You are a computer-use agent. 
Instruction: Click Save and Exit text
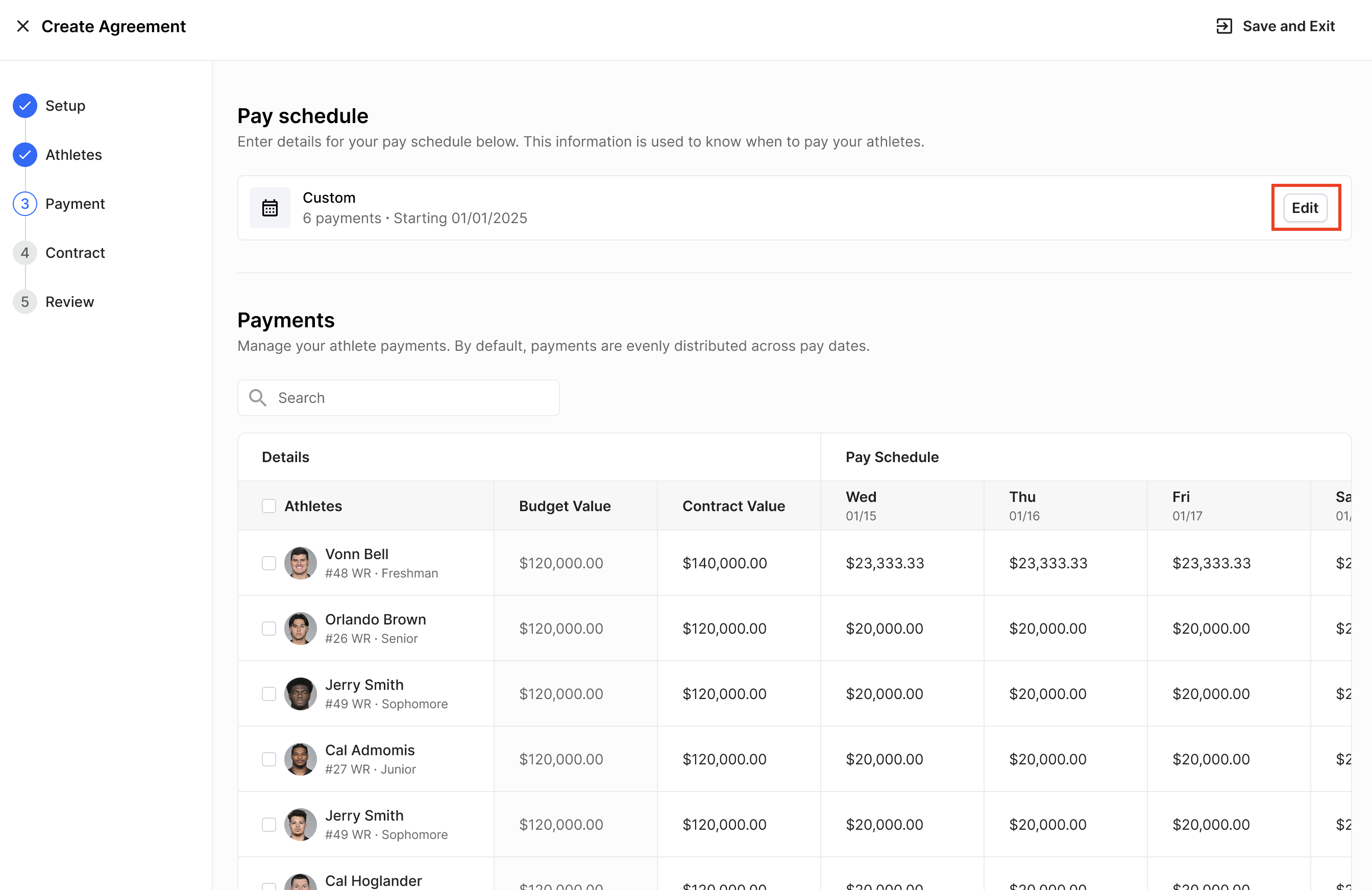[x=1288, y=26]
